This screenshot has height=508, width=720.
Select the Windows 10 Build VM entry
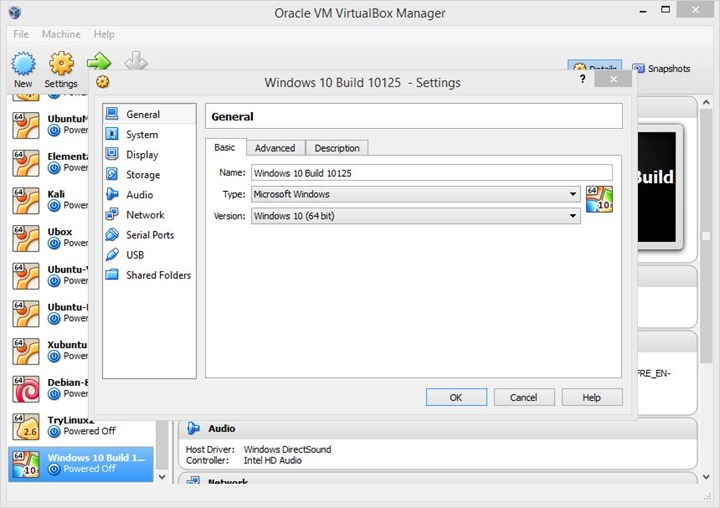[x=81, y=464]
